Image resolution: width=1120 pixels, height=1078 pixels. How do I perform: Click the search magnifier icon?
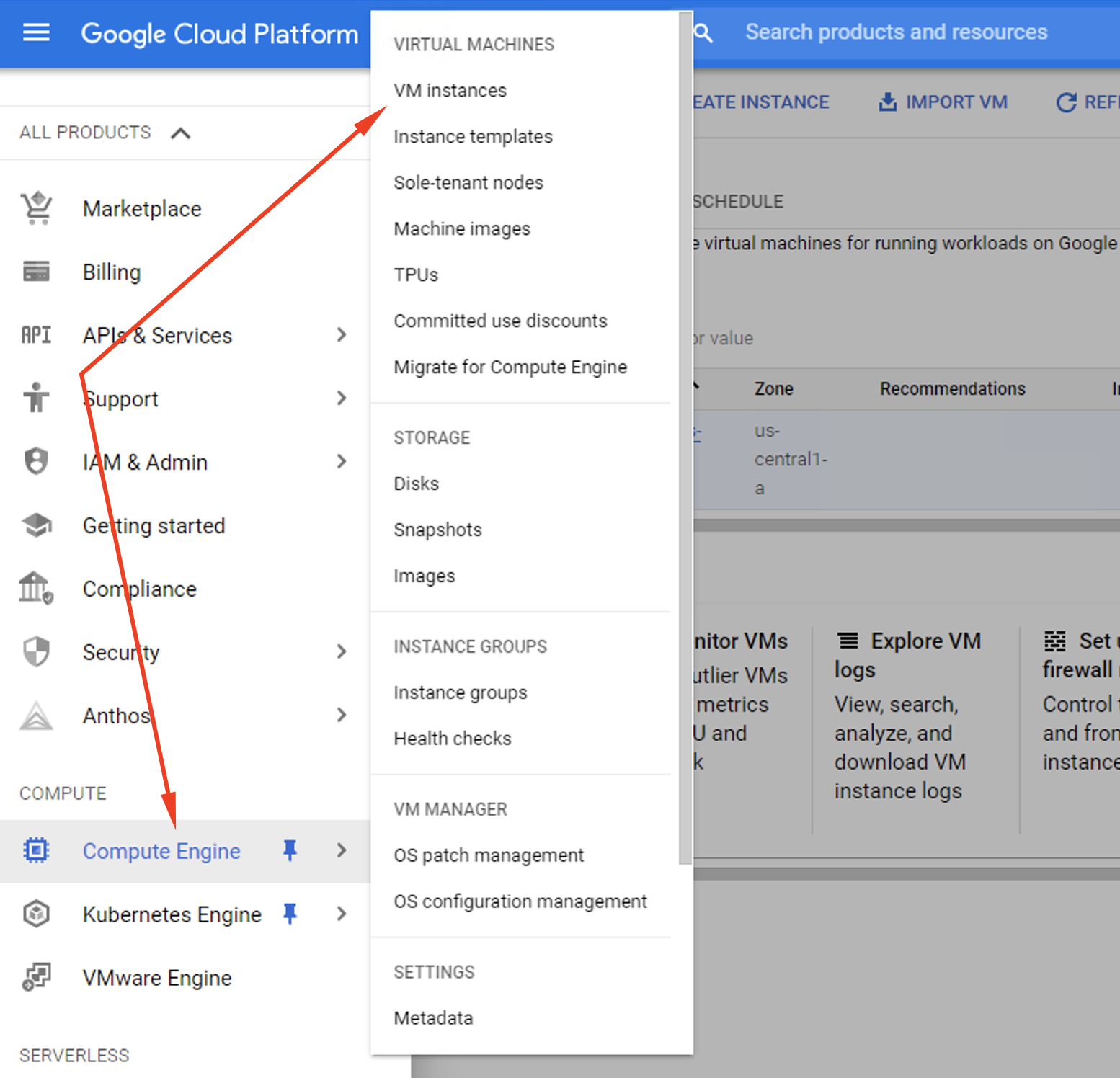click(x=703, y=33)
